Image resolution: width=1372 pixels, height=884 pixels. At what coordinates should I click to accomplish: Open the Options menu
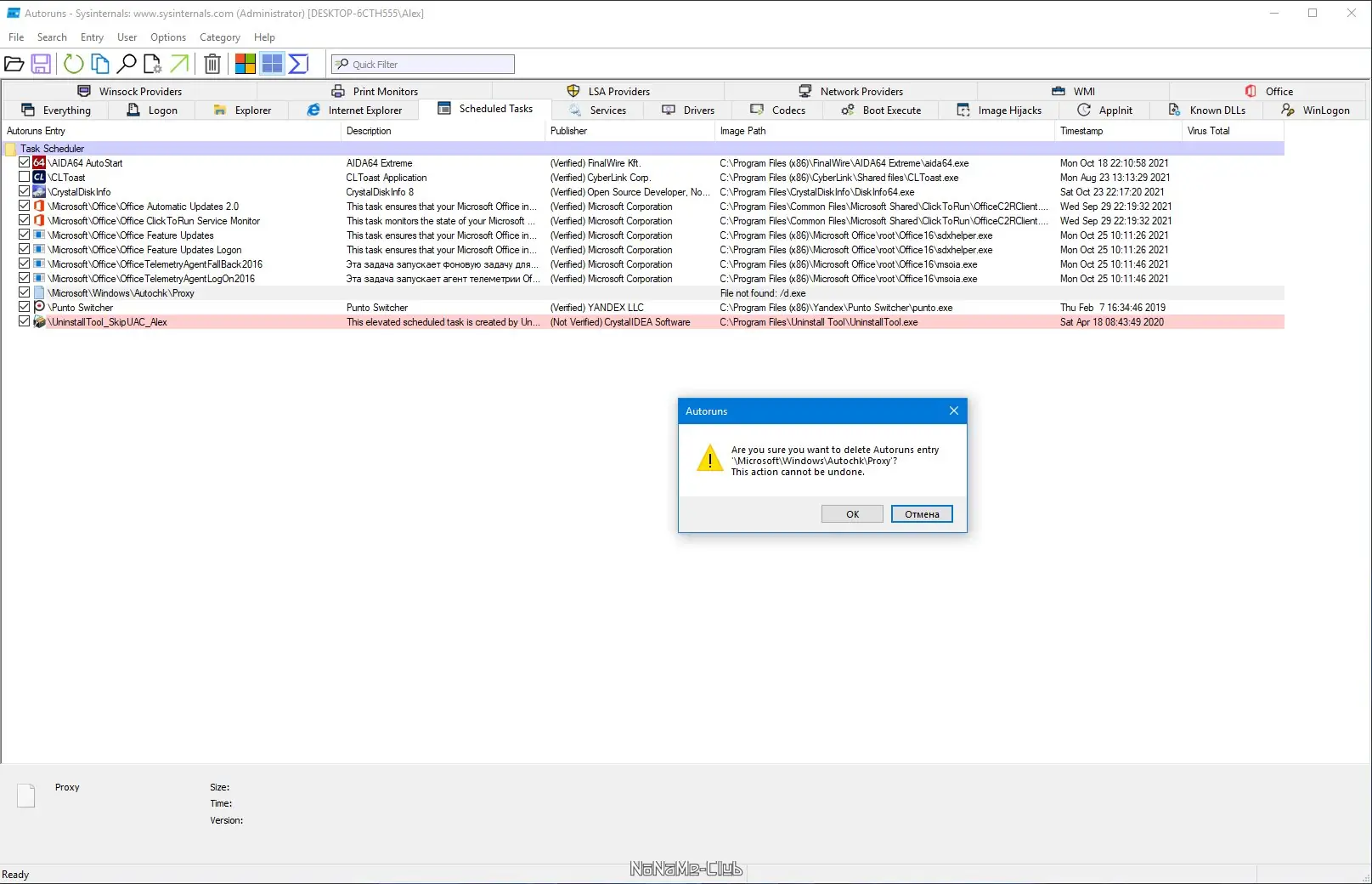[x=168, y=37]
